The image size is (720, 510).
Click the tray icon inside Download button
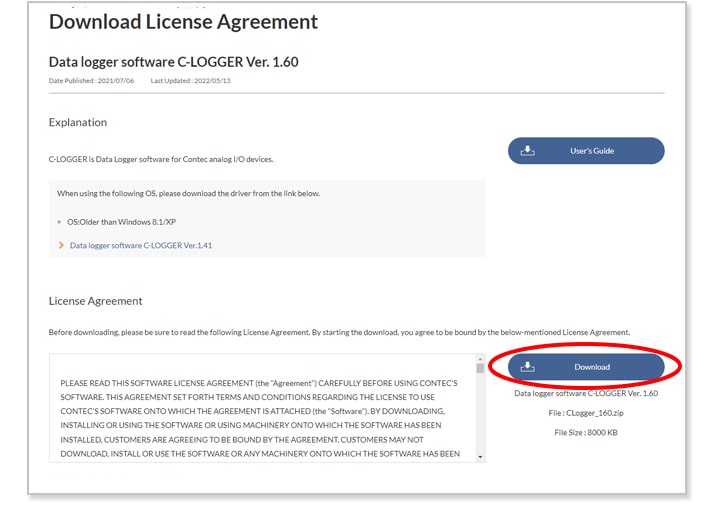tap(528, 367)
